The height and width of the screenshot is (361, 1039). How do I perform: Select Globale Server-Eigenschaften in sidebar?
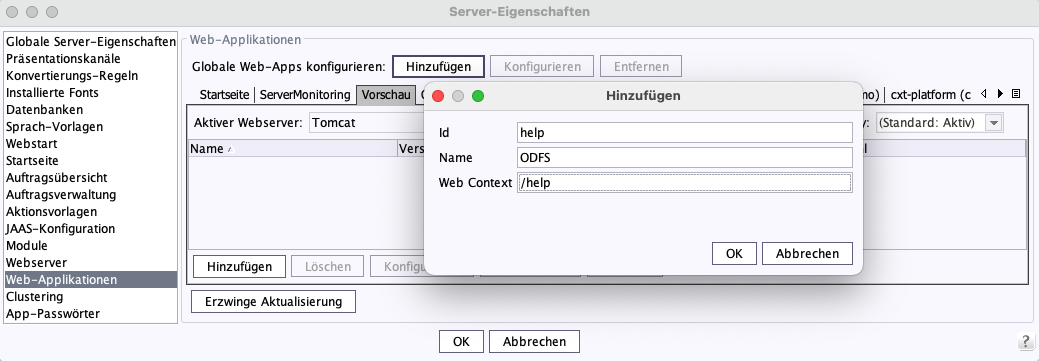91,42
